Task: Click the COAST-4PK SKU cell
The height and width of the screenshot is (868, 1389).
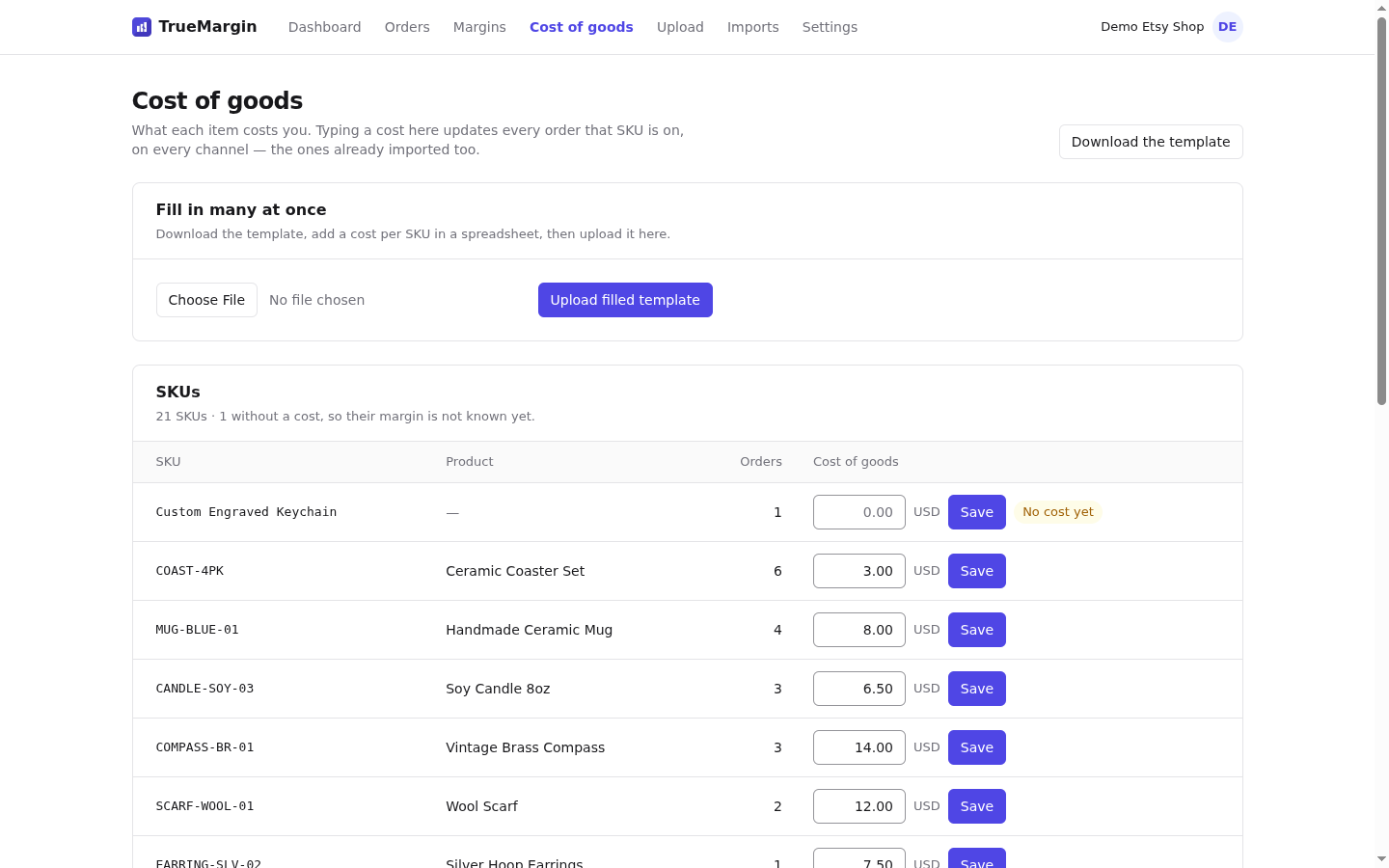Action: (190, 571)
